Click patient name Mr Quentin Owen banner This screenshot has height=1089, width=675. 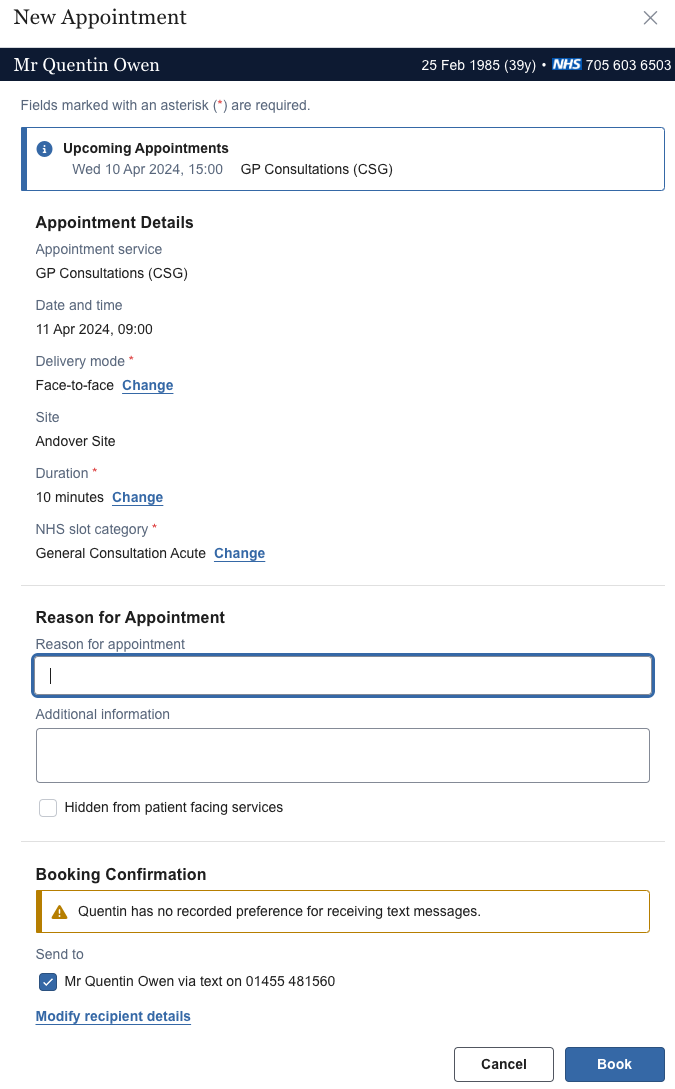[x=86, y=65]
